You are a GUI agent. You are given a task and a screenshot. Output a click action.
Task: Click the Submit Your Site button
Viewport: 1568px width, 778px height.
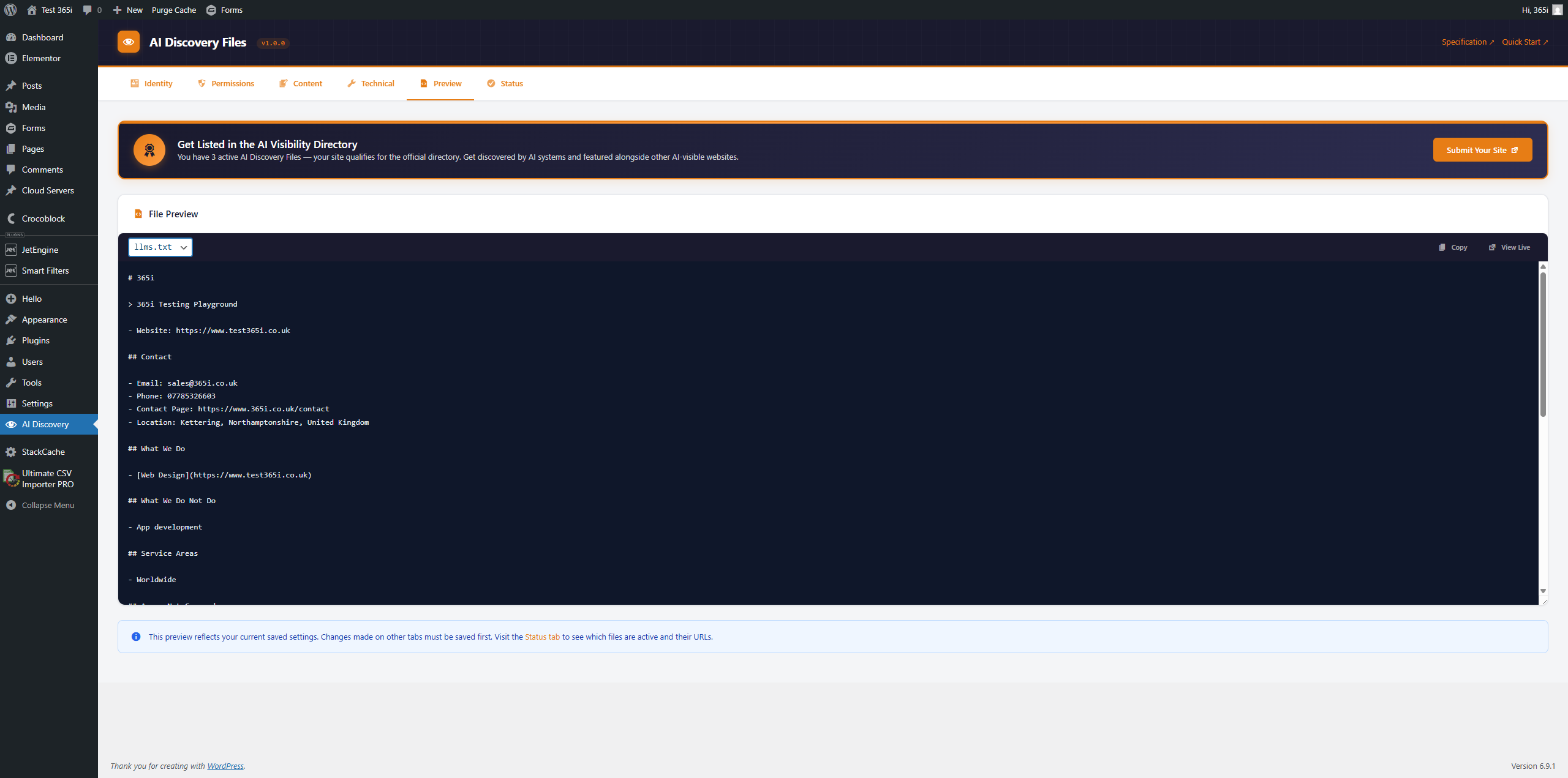pyautogui.click(x=1482, y=149)
